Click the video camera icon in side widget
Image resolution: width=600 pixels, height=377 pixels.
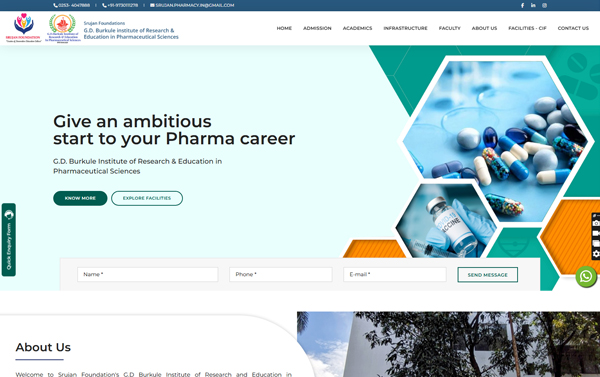coord(596,233)
